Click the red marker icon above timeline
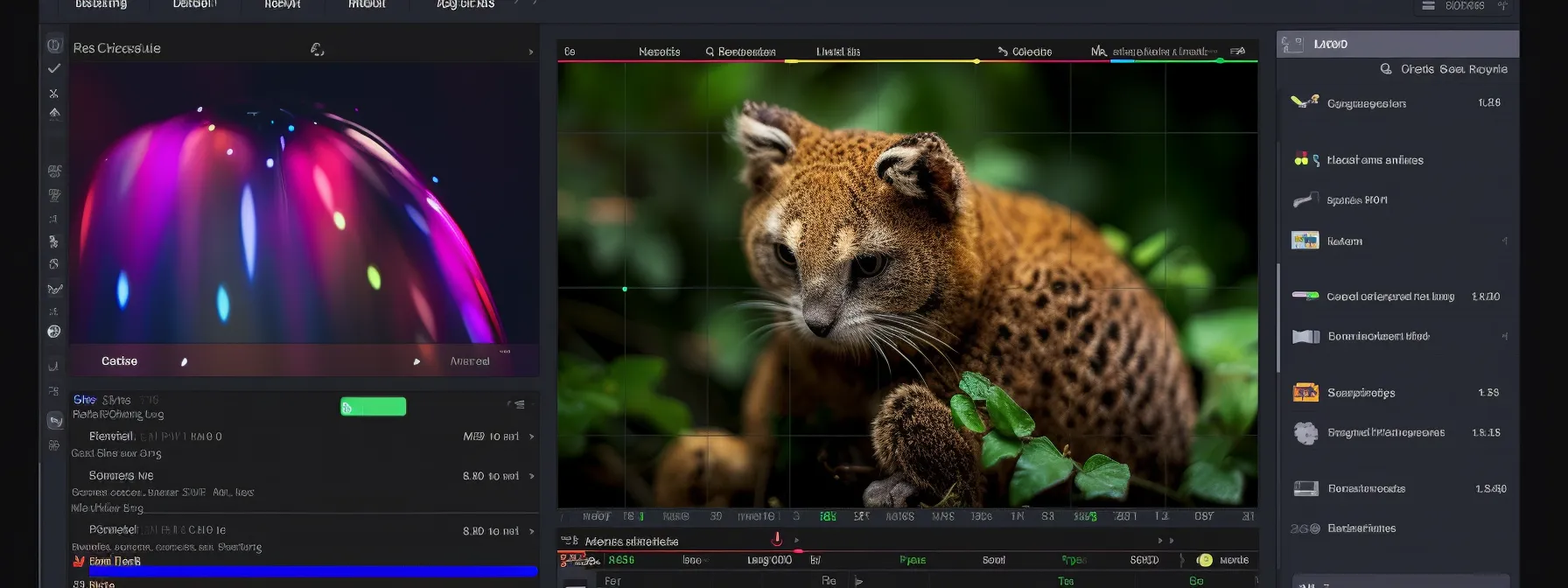The height and width of the screenshot is (588, 1568). [x=776, y=539]
